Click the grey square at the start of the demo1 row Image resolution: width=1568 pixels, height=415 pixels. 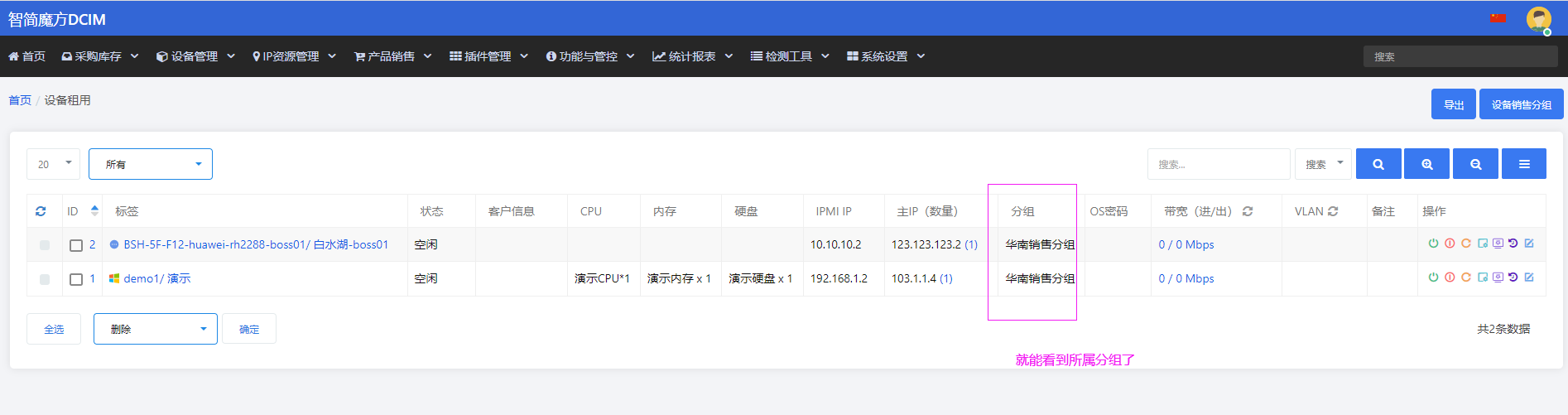pyautogui.click(x=45, y=279)
